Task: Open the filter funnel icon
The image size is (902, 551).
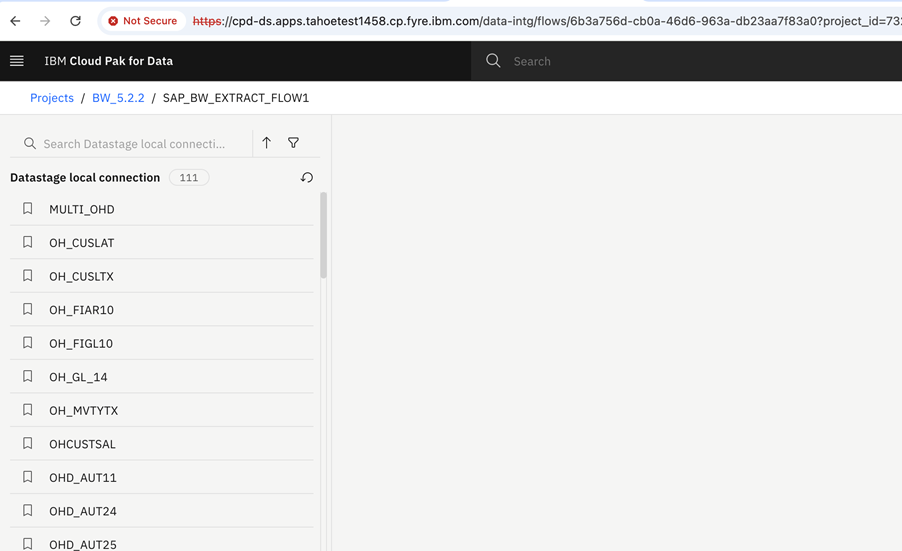Action: click(293, 143)
